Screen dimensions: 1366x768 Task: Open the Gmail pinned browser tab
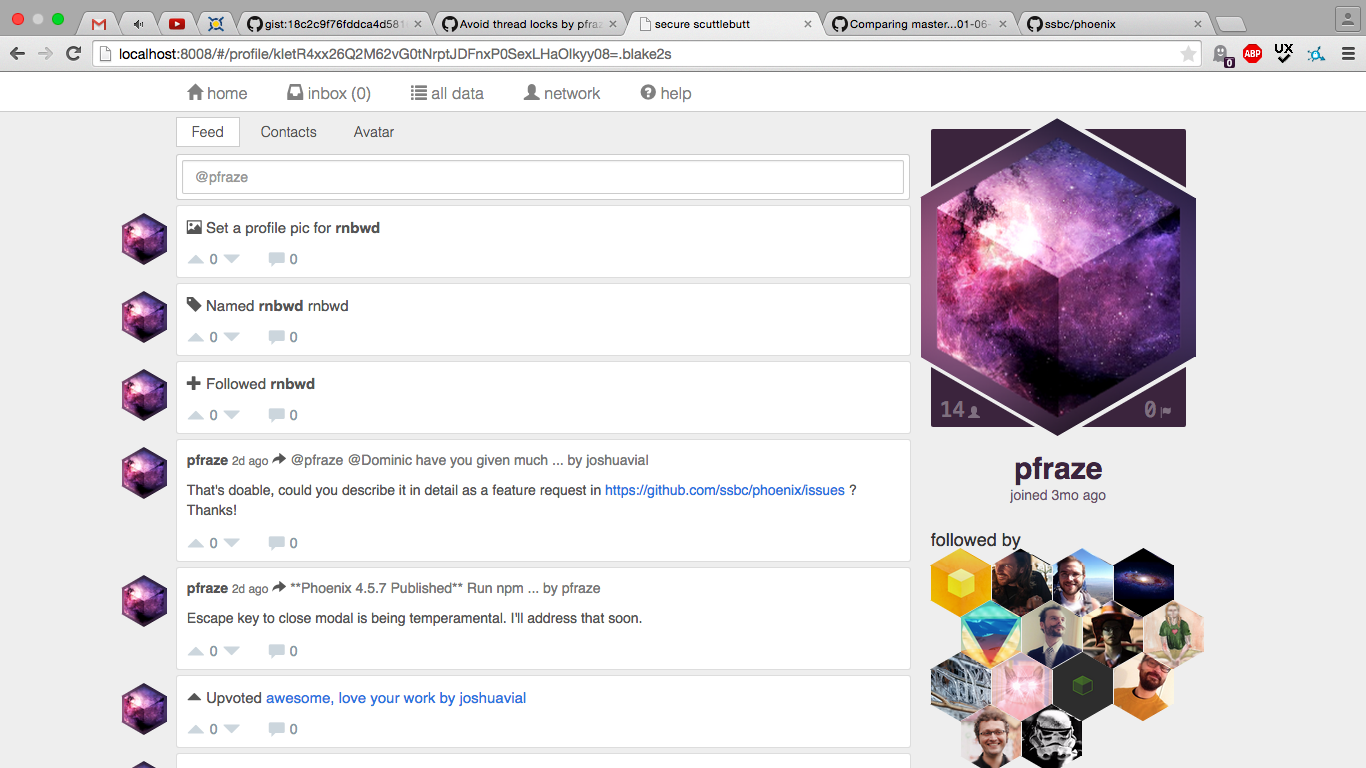(99, 24)
